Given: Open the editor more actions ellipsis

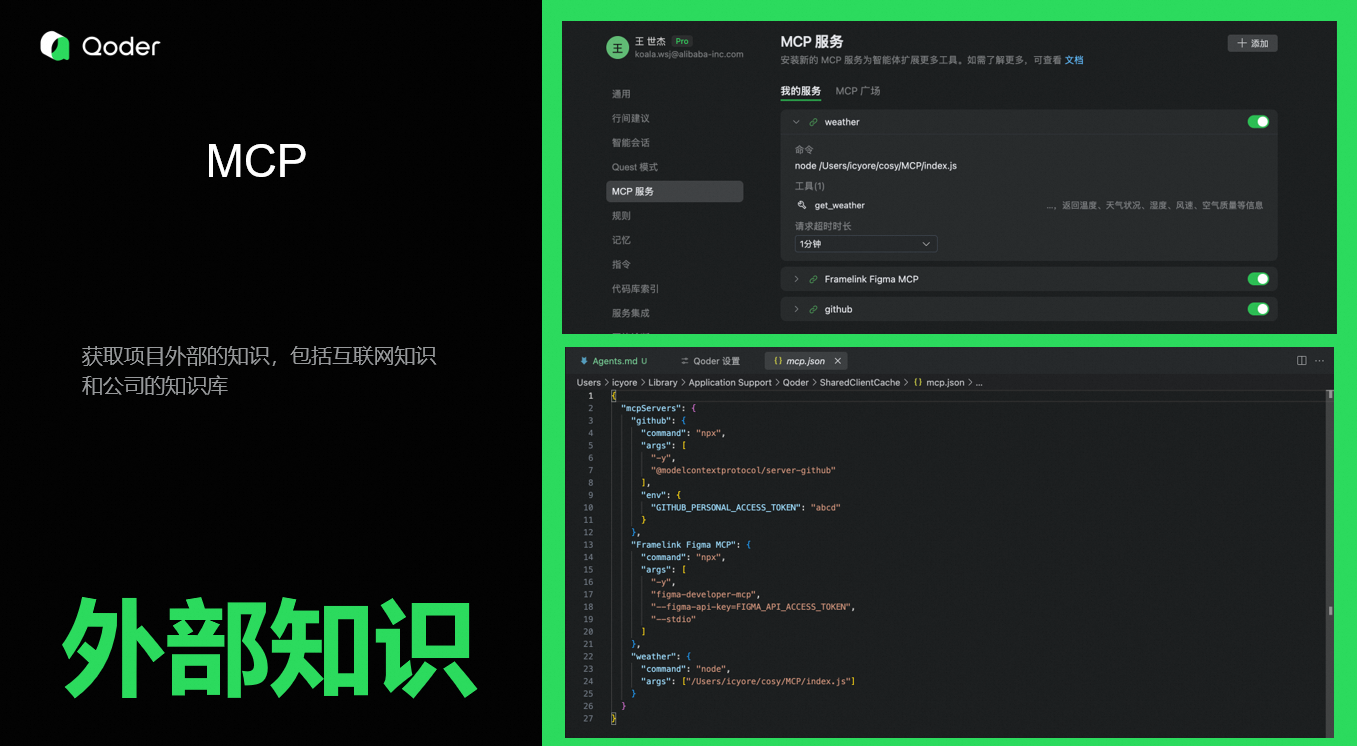Looking at the screenshot, I should click(x=1320, y=361).
